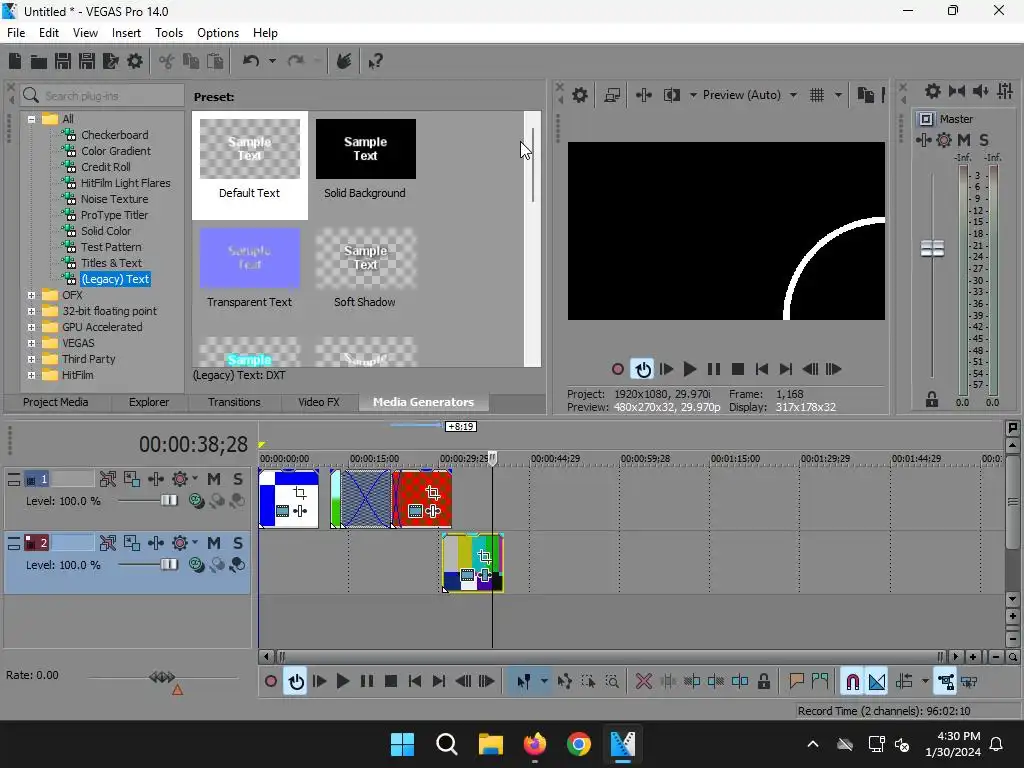Open the Tools menu
The height and width of the screenshot is (768, 1024).
[x=168, y=33]
